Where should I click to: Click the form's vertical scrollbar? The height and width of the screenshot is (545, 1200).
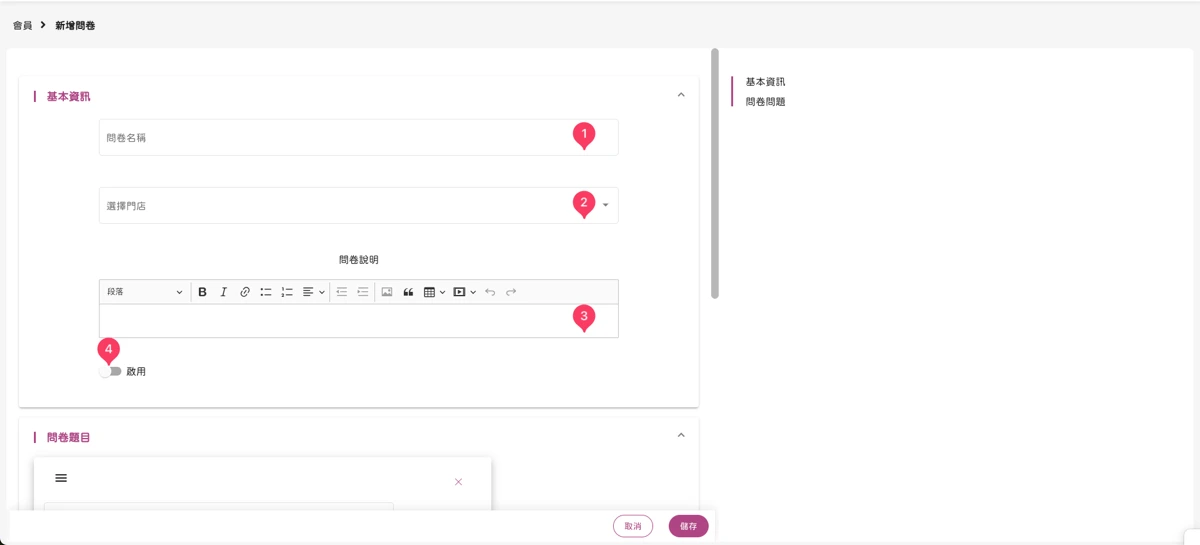click(x=715, y=173)
